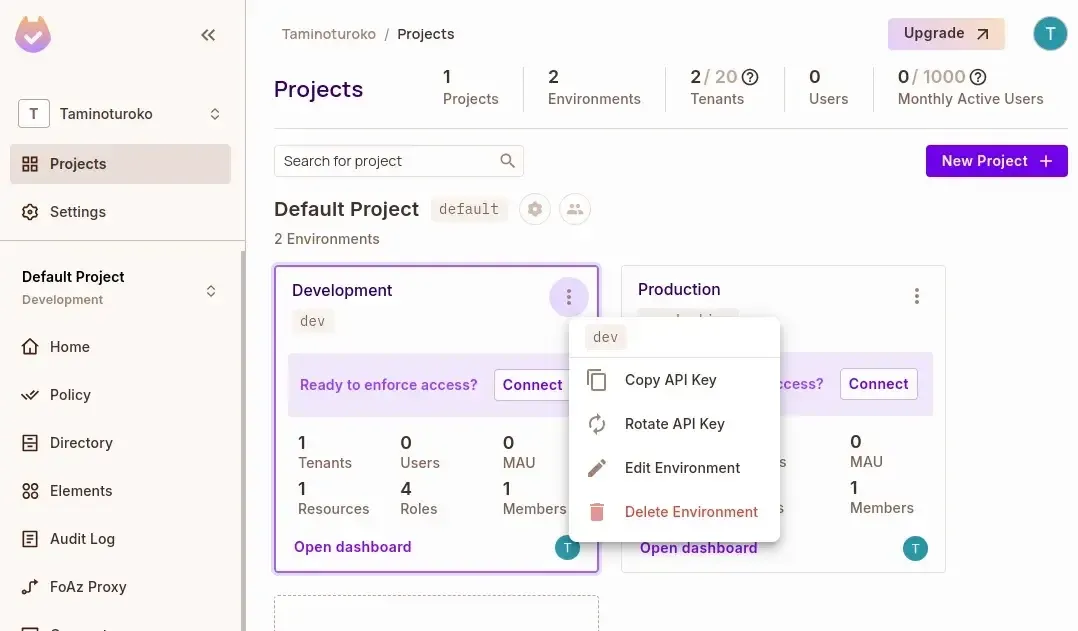The width and height of the screenshot is (1078, 631).
Task: Click the Permit logo icon
Action: (x=33, y=35)
